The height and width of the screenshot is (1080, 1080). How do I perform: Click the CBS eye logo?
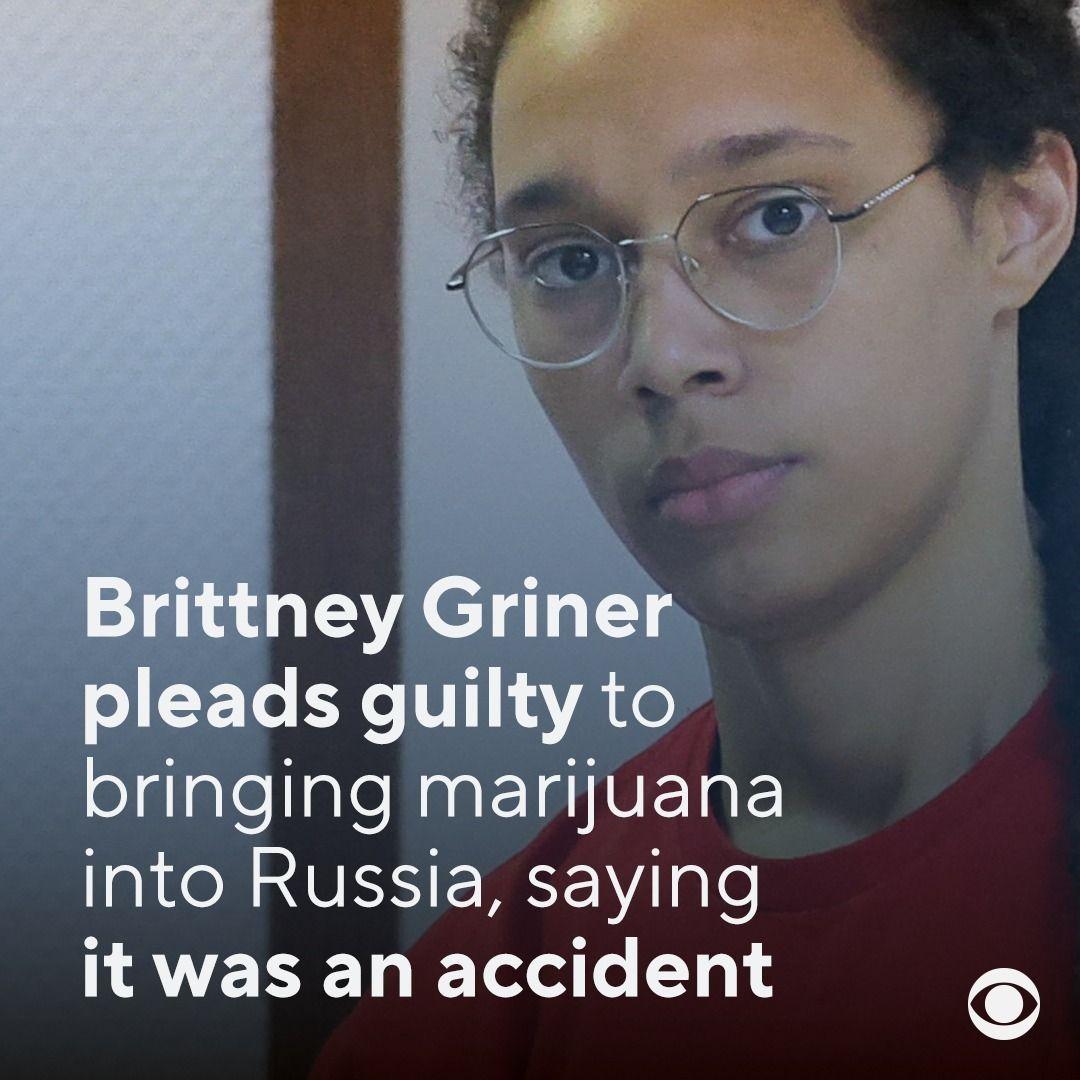[x=1004, y=1004]
